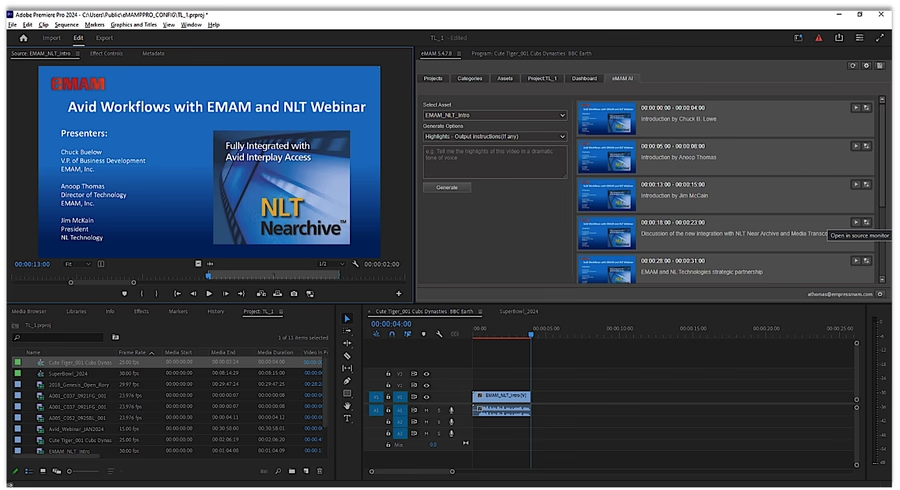Open Generate Options Highlights dropdown

tap(495, 137)
